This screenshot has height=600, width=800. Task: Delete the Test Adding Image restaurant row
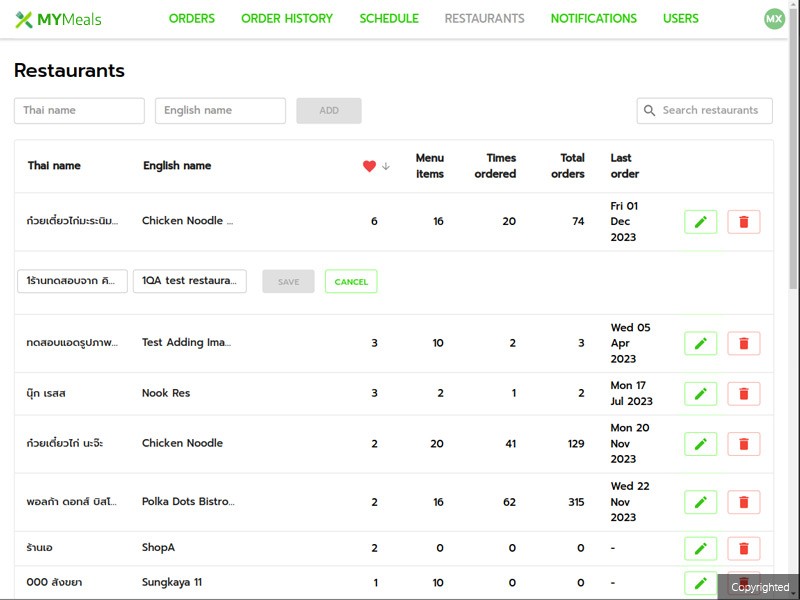pyautogui.click(x=743, y=343)
